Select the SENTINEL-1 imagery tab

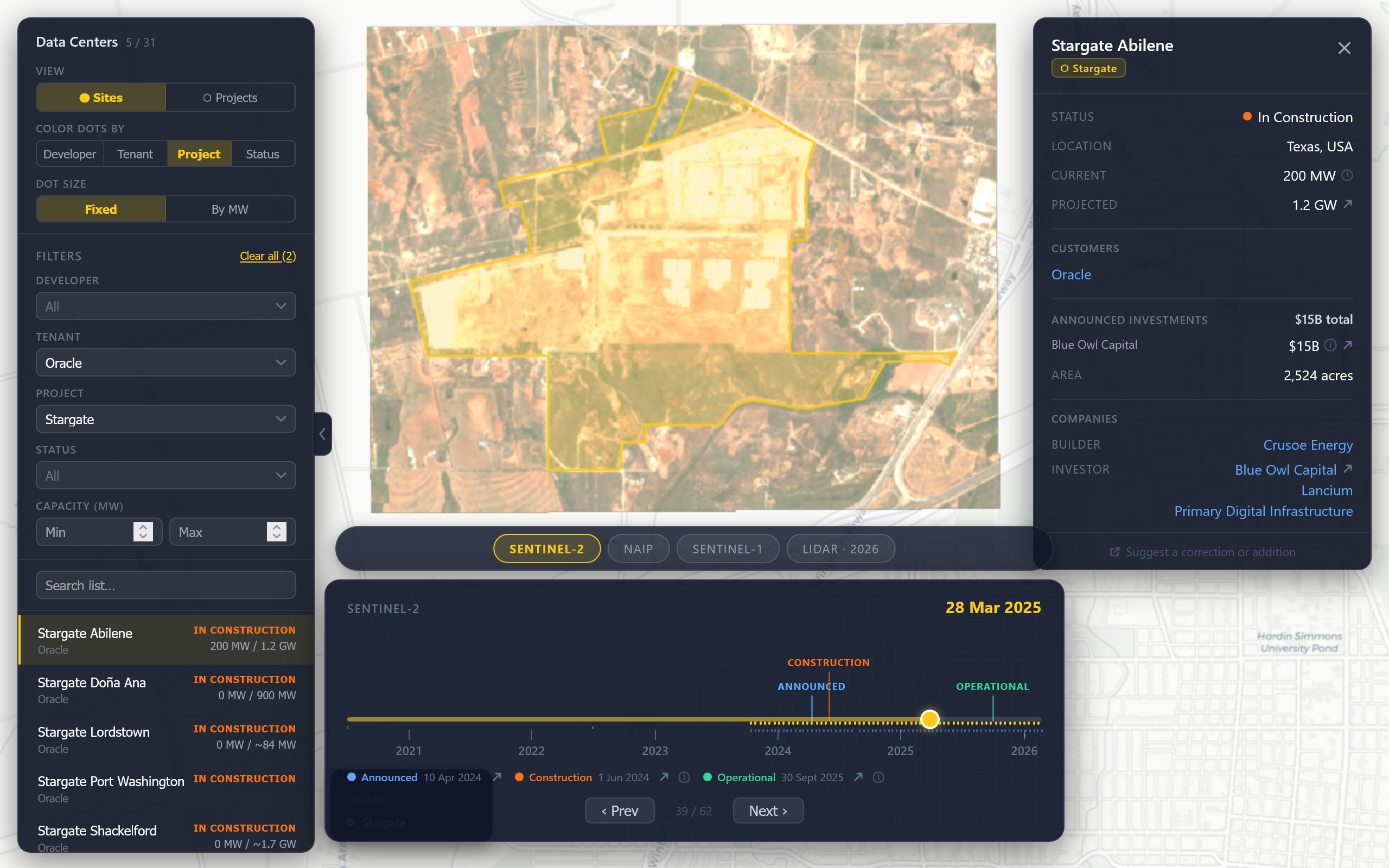727,548
